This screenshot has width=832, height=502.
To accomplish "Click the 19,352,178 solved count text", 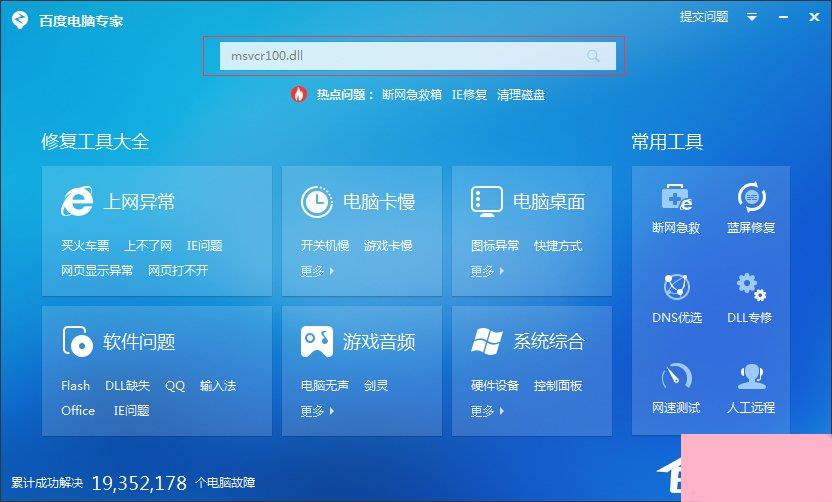I will coord(140,483).
